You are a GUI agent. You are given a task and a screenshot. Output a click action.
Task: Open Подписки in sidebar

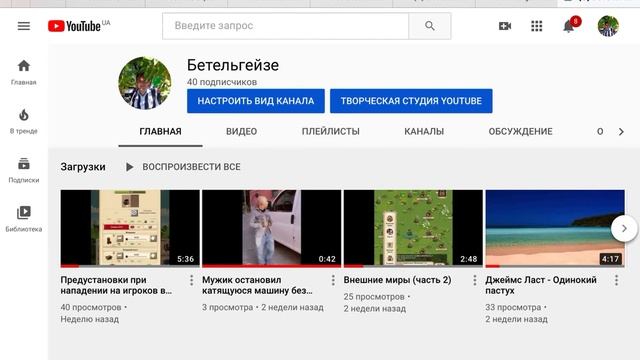24,170
